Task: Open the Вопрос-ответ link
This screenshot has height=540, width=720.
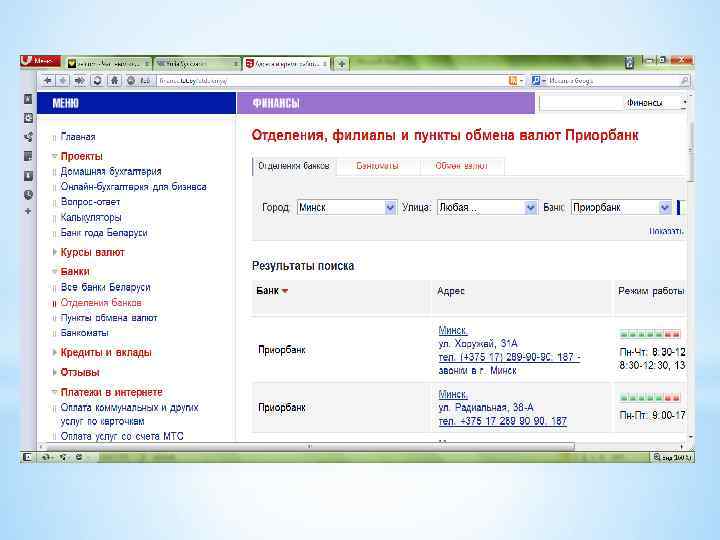Action: [x=90, y=202]
